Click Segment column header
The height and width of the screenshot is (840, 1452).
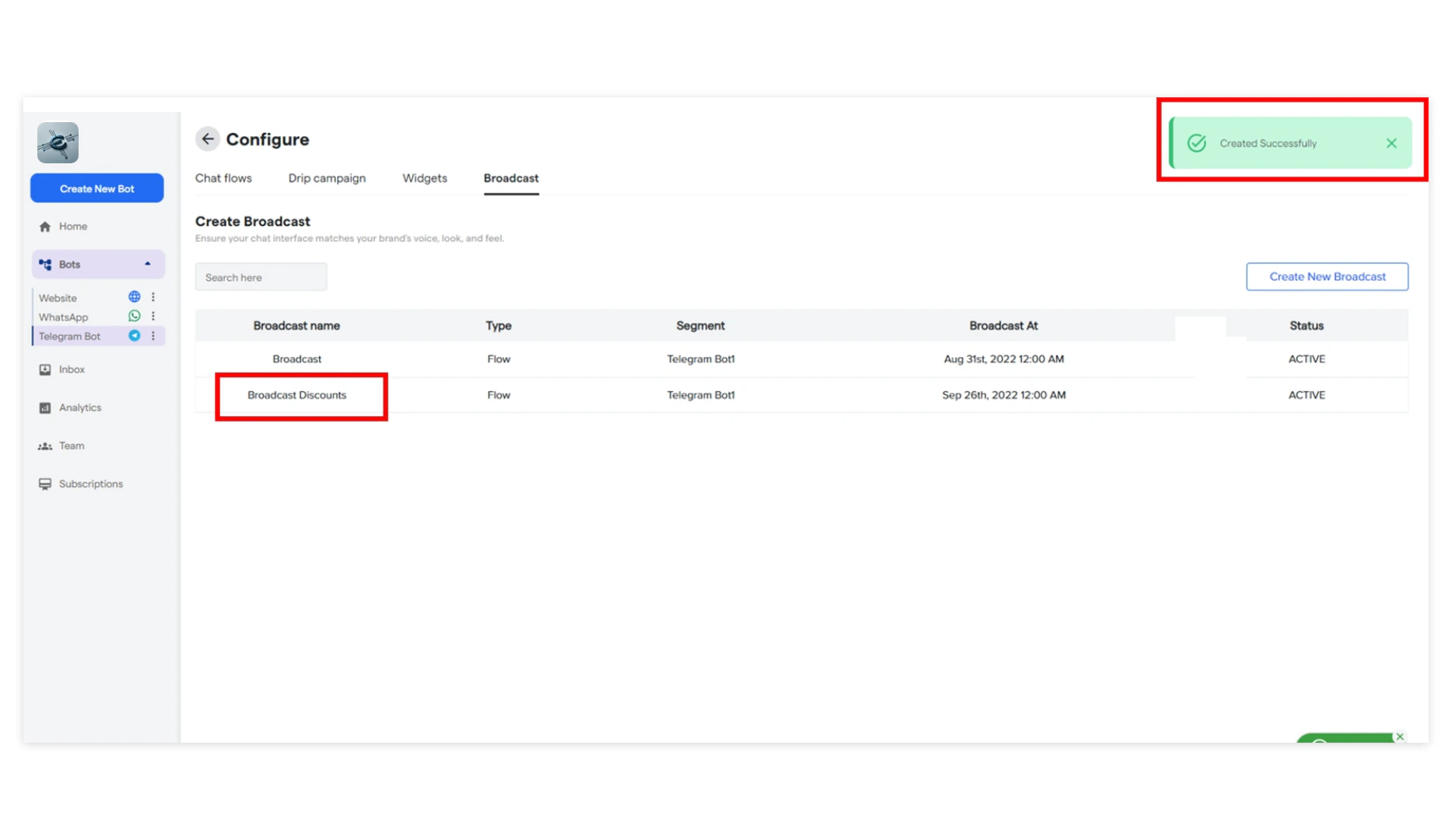pos(700,325)
